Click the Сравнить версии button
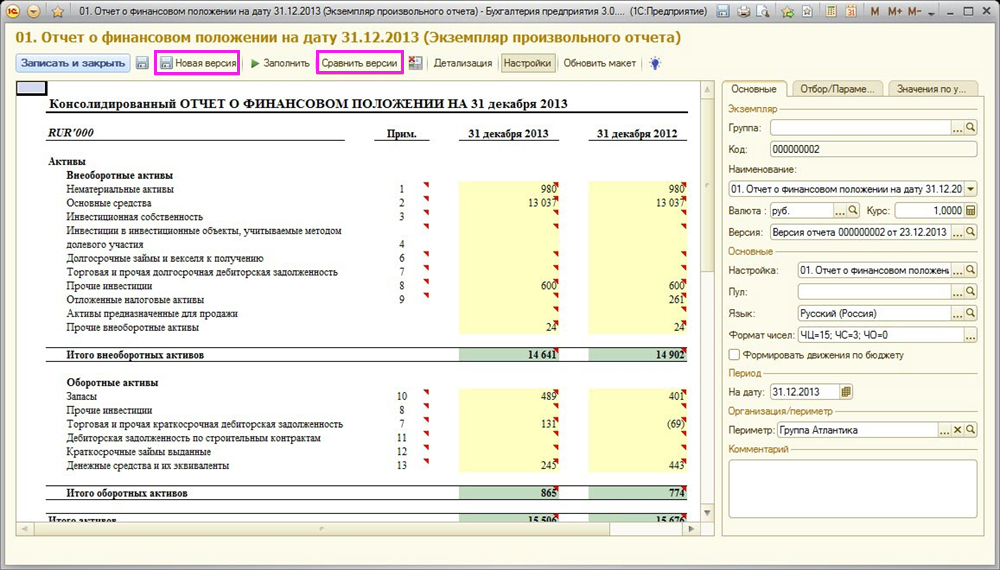The image size is (1000, 570). point(359,63)
